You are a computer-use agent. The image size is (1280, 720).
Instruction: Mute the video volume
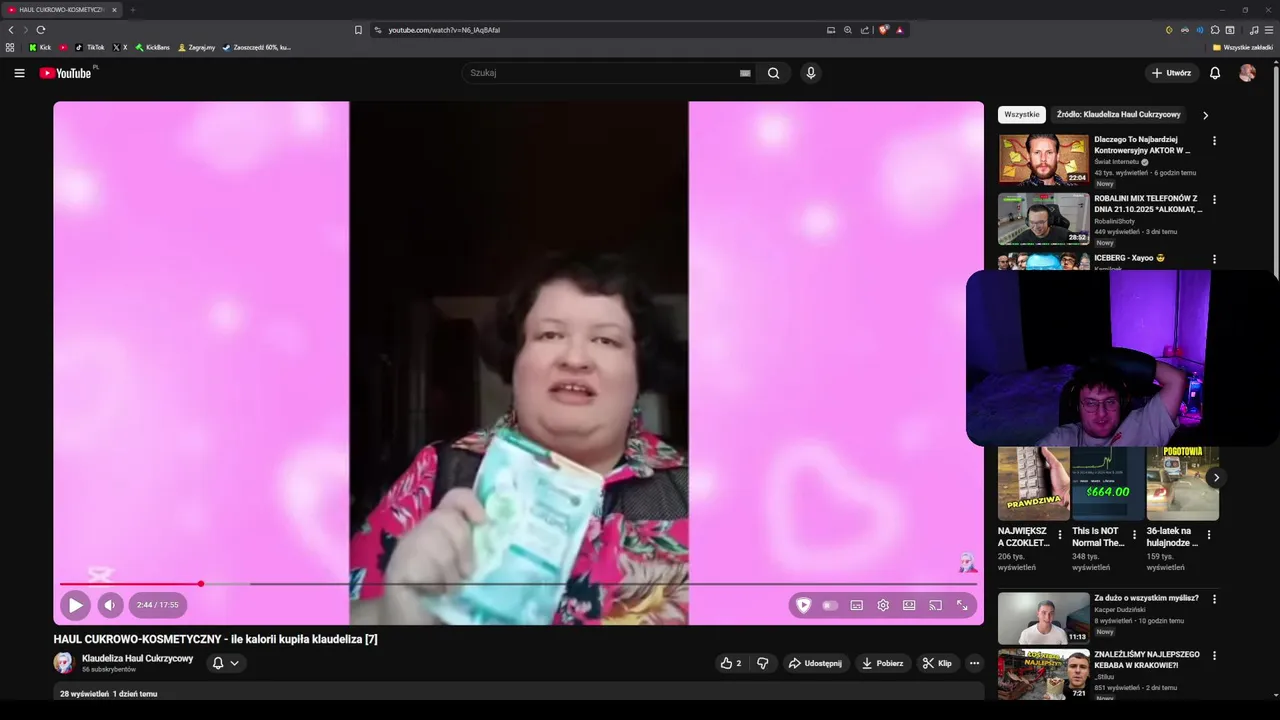pyautogui.click(x=110, y=605)
